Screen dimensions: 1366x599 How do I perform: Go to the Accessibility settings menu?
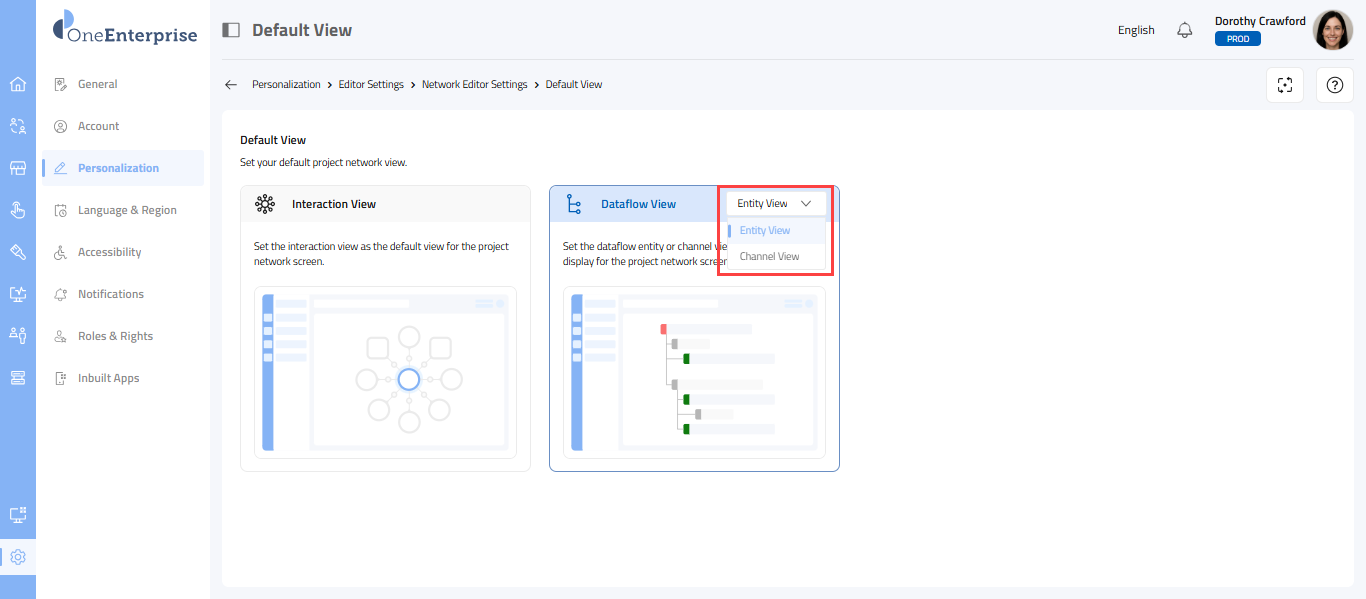click(109, 252)
